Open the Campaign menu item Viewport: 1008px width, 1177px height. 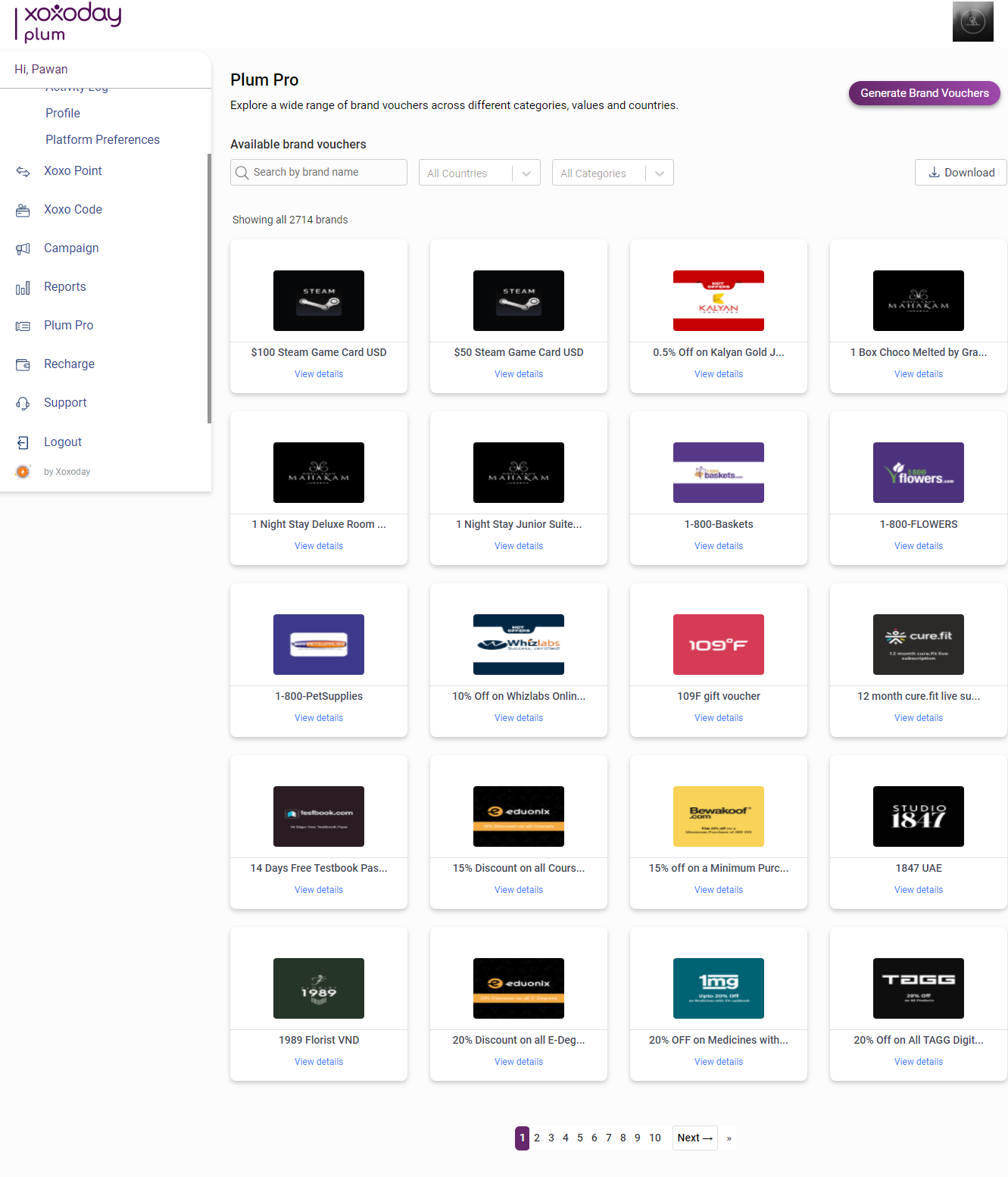tap(71, 248)
